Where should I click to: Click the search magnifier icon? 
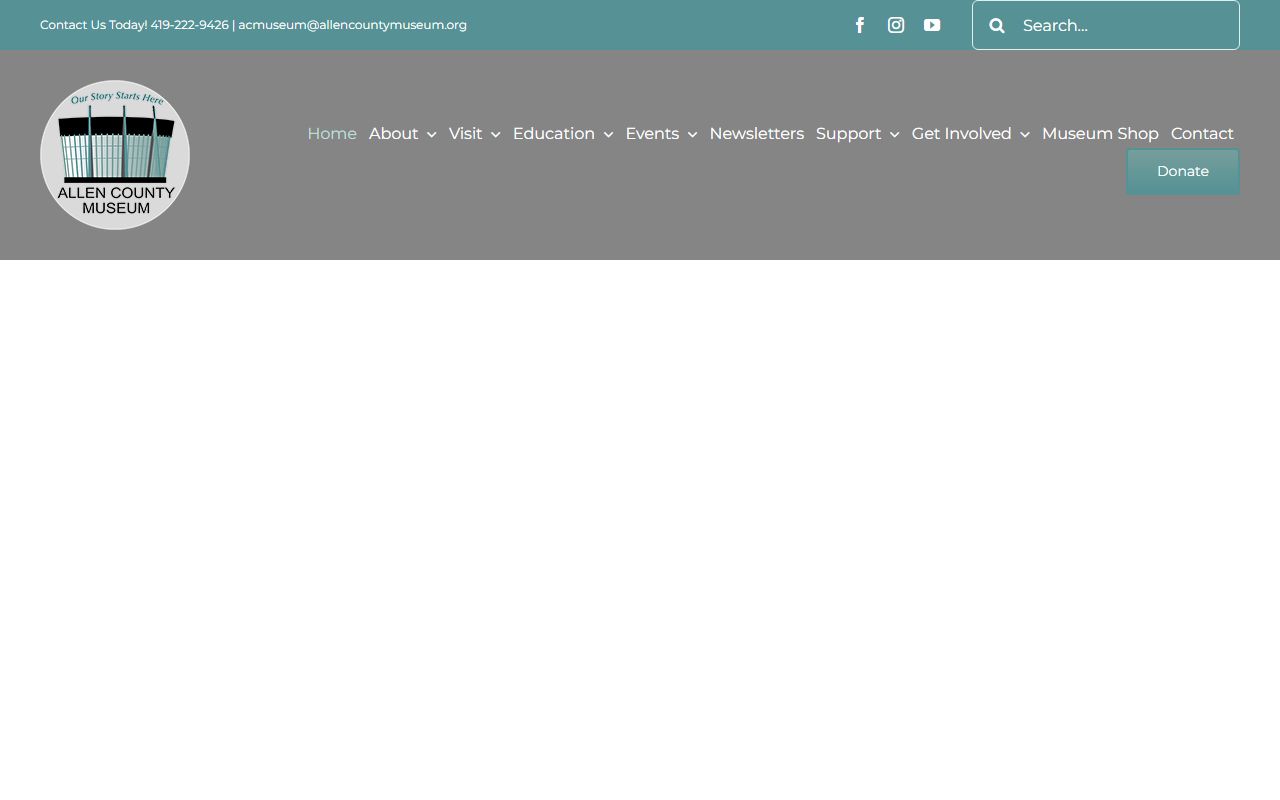(x=997, y=26)
